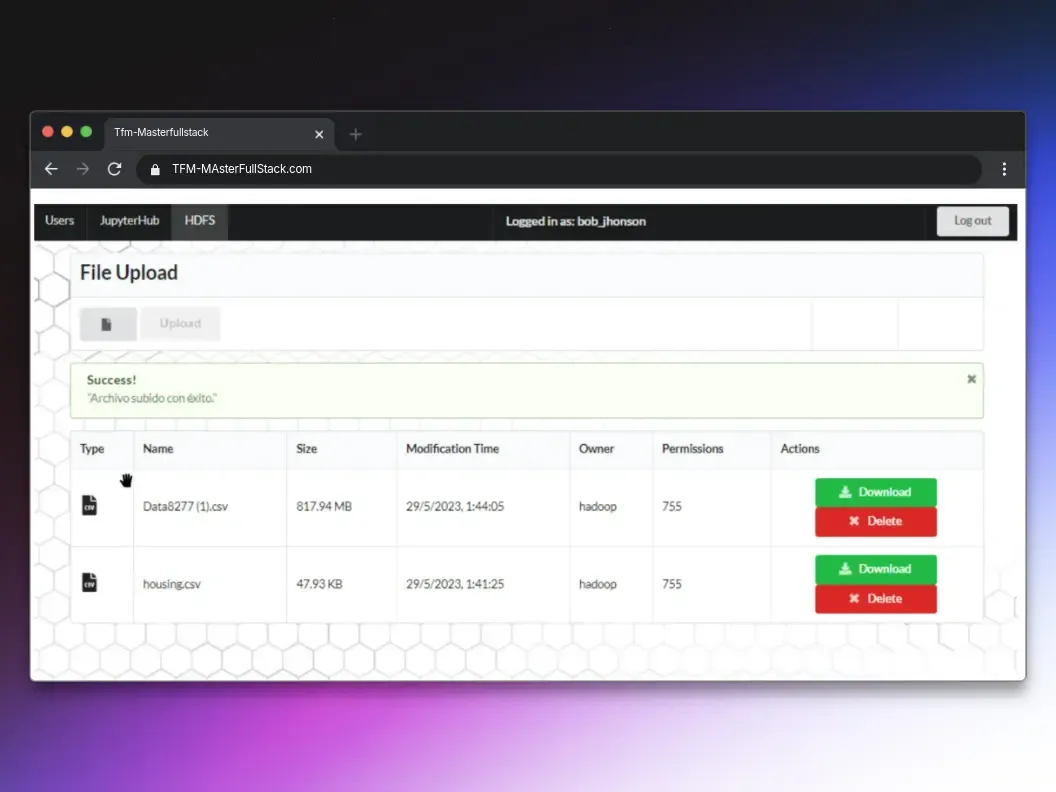Click the browser back arrow
The image size is (1056, 792).
tap(51, 169)
